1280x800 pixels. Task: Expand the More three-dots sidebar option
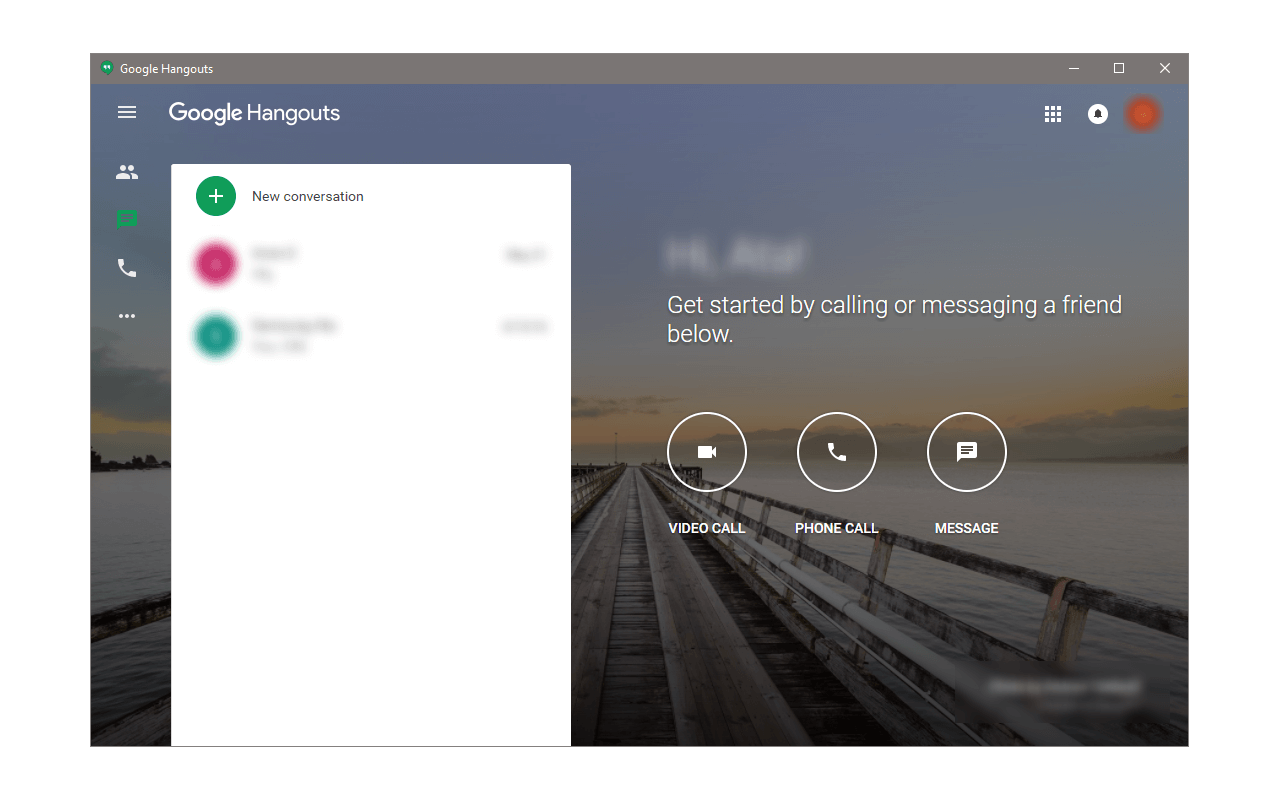pyautogui.click(x=127, y=316)
